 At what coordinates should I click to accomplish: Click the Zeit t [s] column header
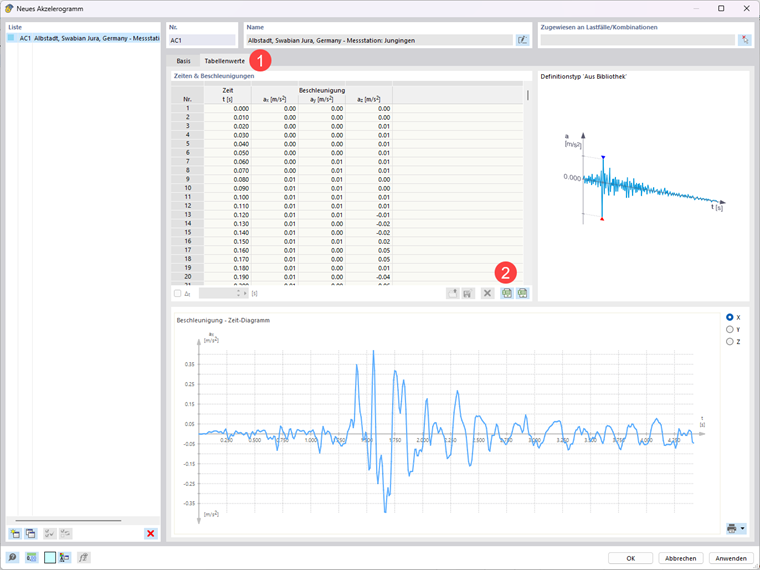(x=227, y=95)
